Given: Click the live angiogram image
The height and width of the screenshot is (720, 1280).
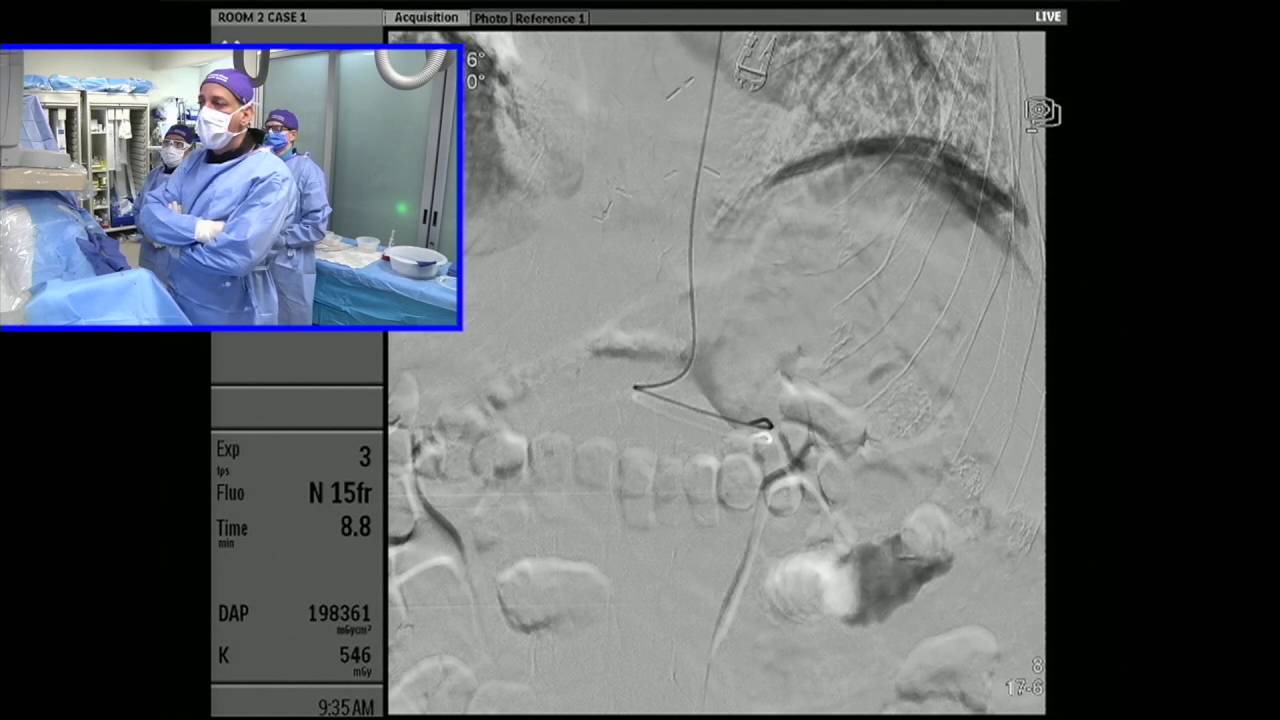Looking at the screenshot, I should coord(716,372).
